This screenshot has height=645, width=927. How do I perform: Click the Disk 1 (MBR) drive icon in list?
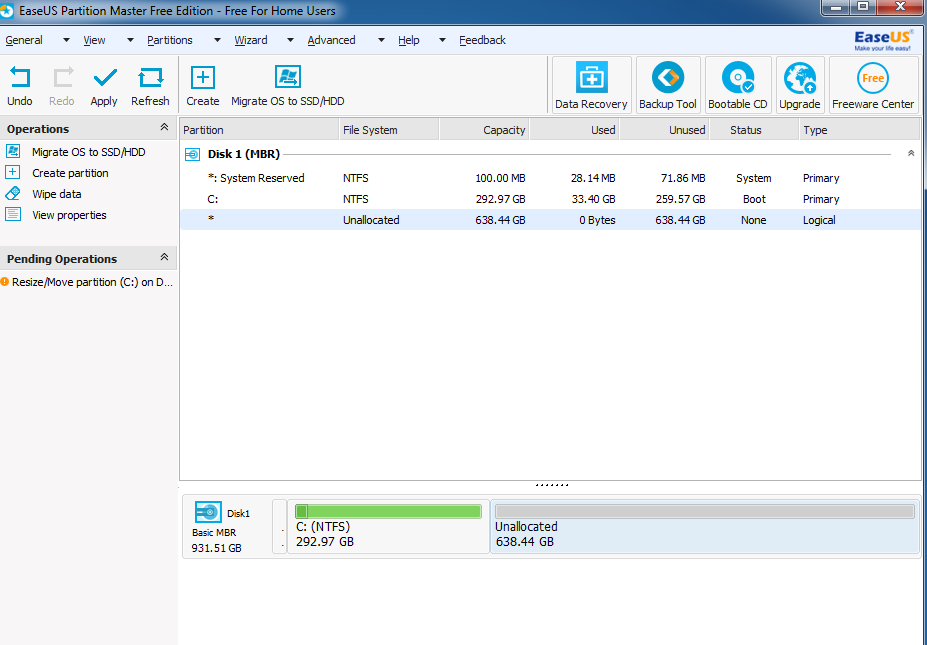click(x=193, y=155)
